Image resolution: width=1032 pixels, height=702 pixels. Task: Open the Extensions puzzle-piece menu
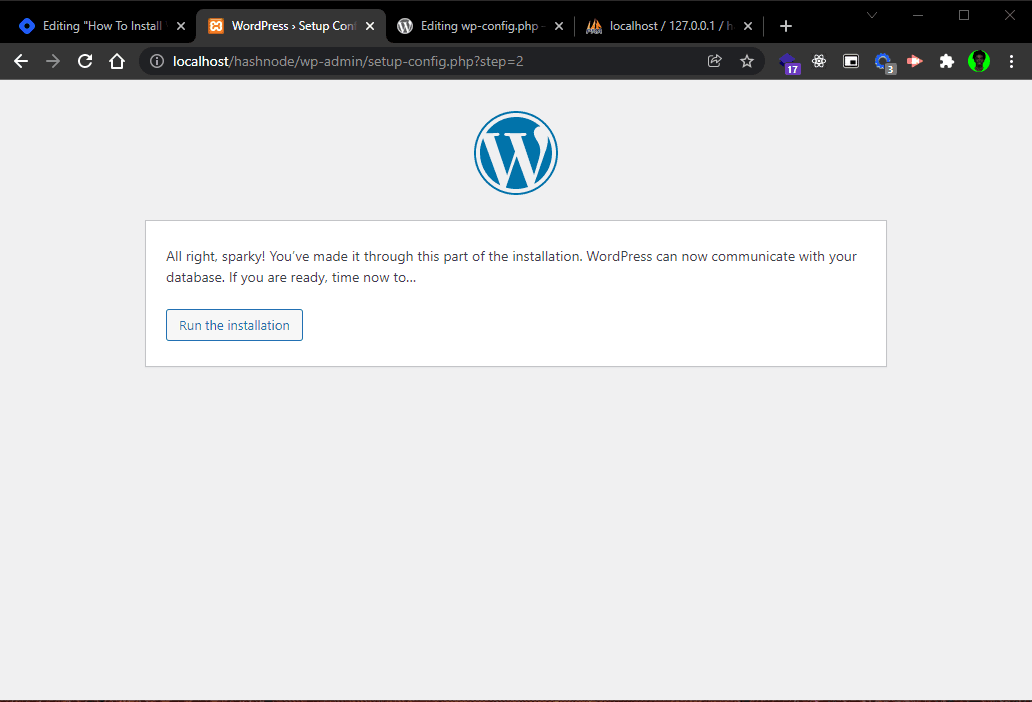946,61
